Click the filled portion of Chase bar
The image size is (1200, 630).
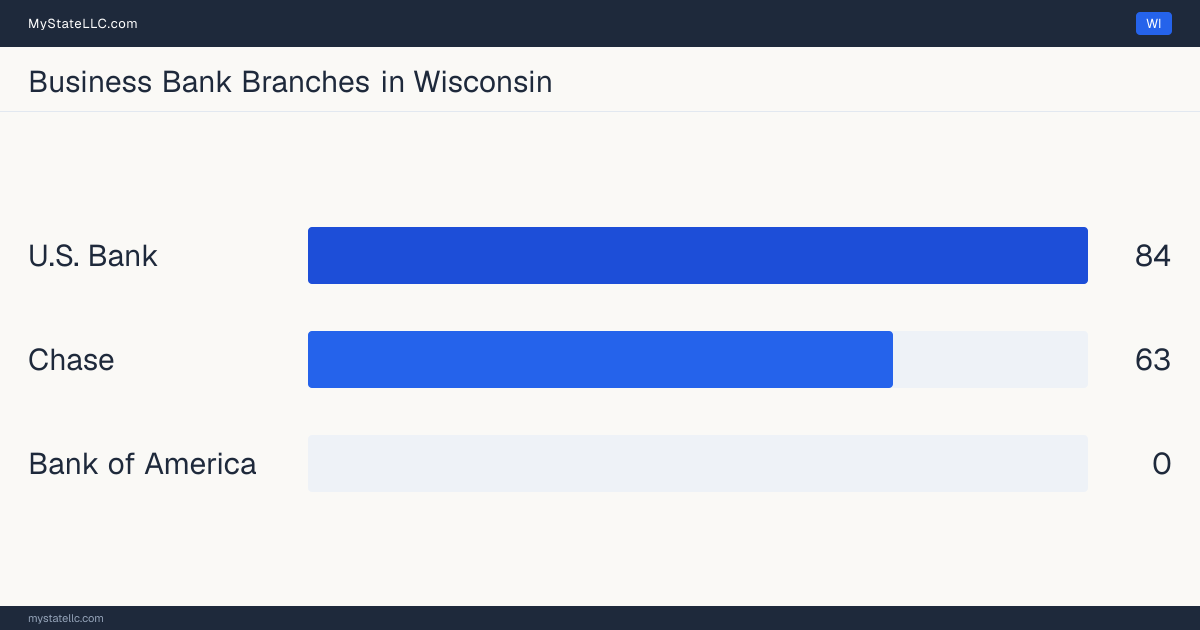pyautogui.click(x=600, y=360)
